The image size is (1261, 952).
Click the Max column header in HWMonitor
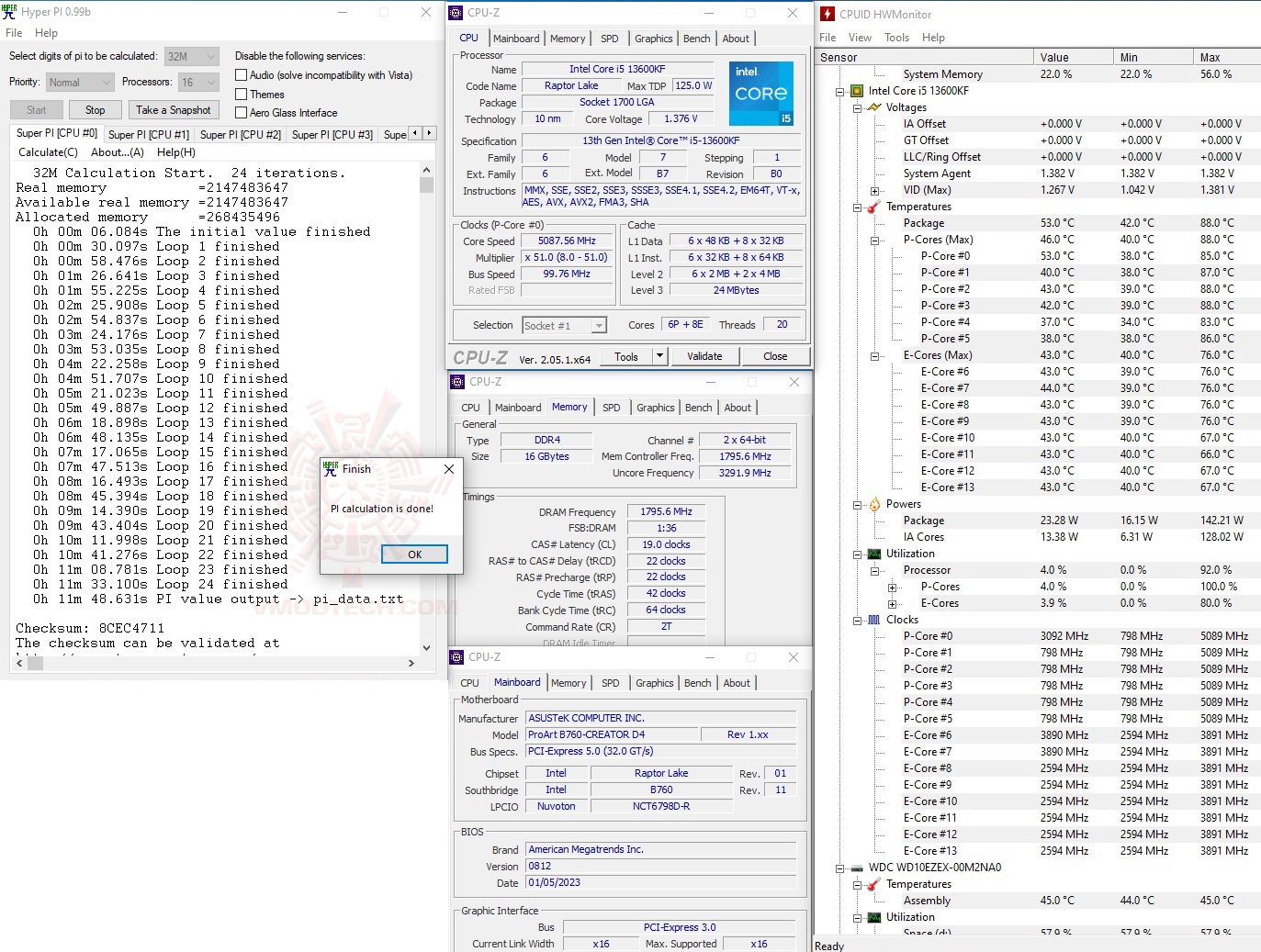coord(1228,57)
